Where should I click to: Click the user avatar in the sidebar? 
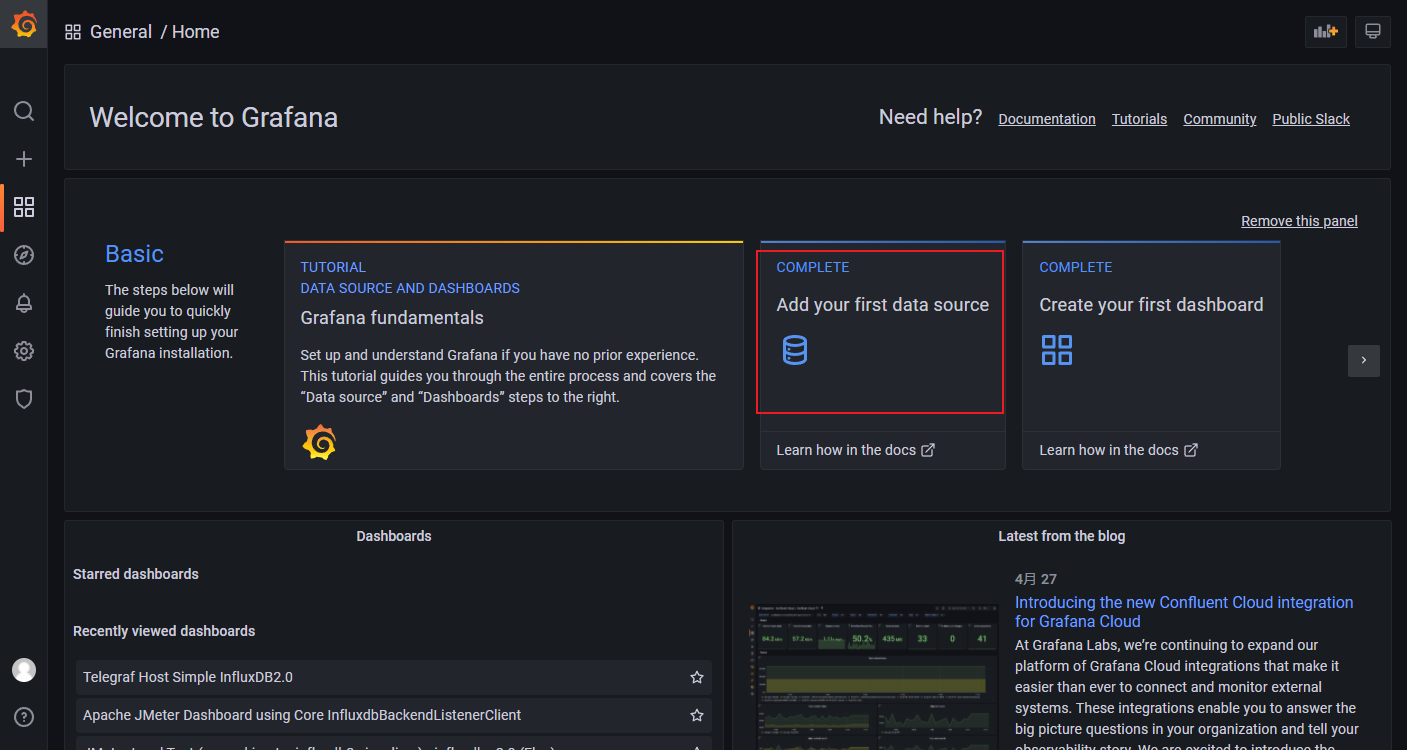24,670
